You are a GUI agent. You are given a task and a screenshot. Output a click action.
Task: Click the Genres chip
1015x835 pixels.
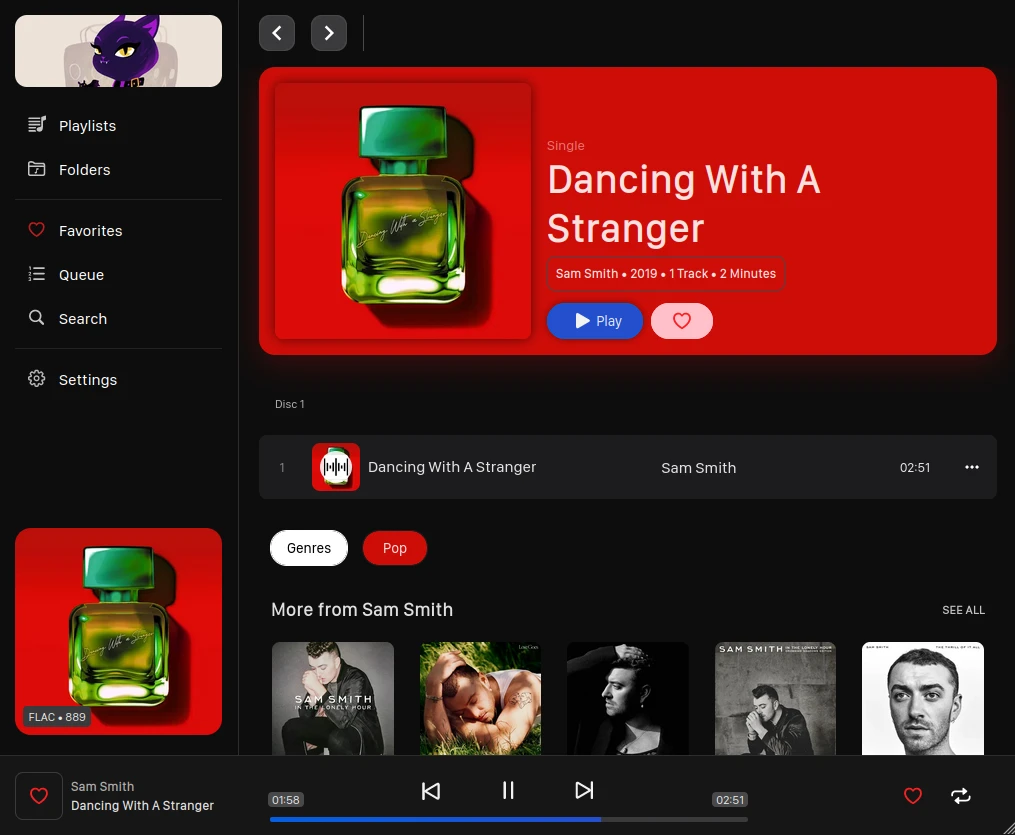point(309,548)
